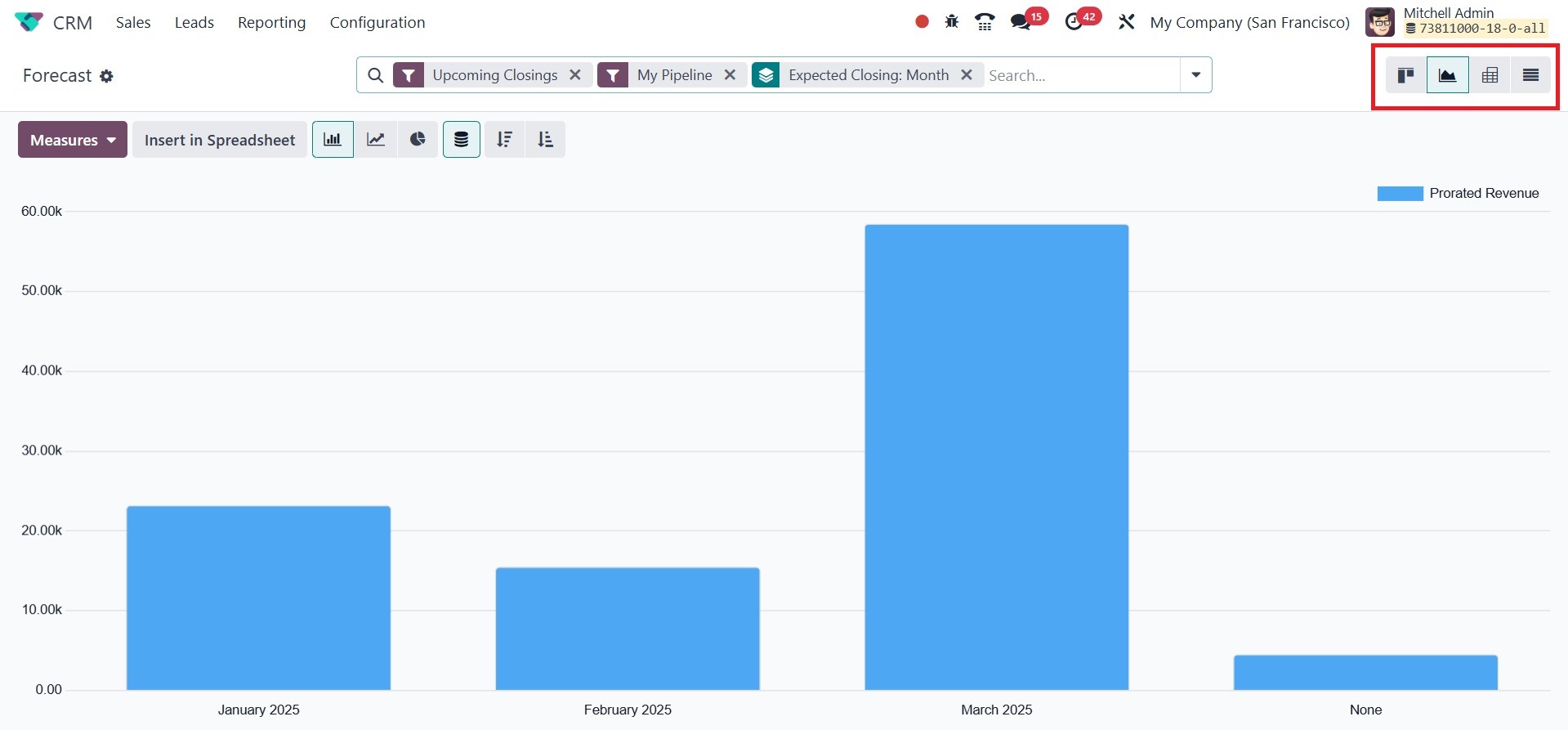Switch to Graph view
The width and height of the screenshot is (1568, 730).
pyautogui.click(x=1448, y=75)
